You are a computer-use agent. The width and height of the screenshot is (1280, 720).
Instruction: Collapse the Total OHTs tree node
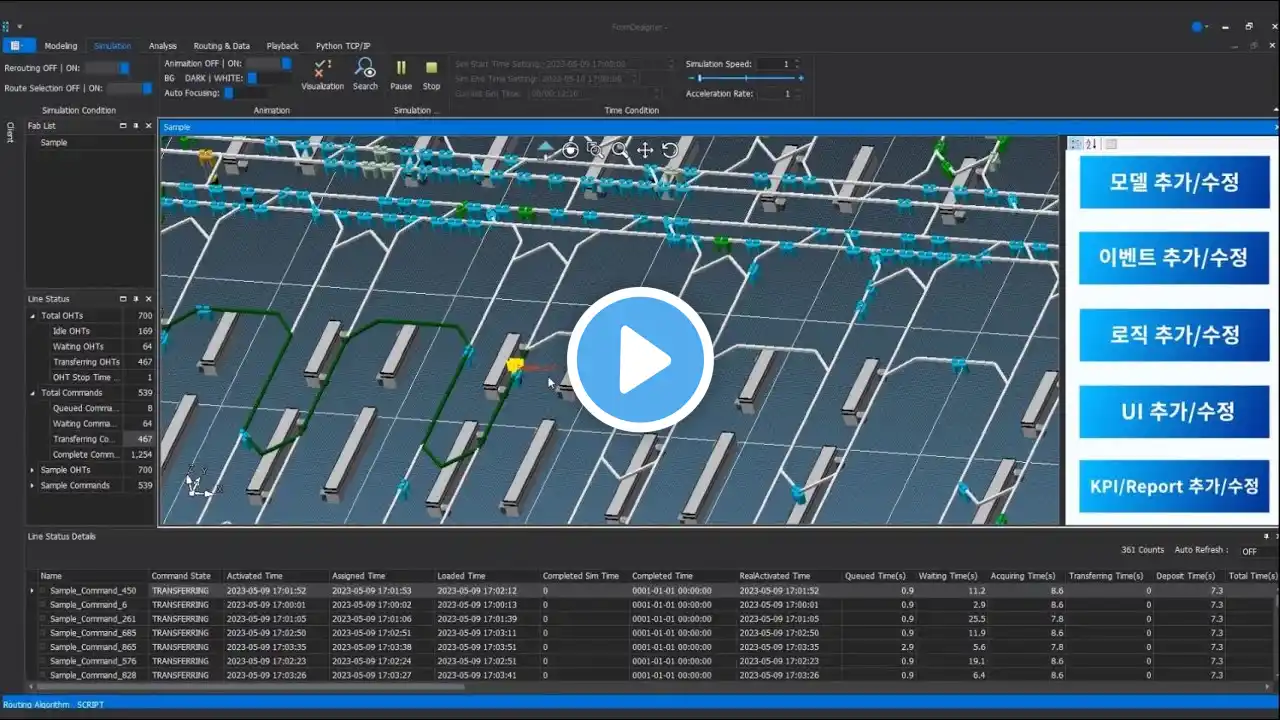point(32,316)
